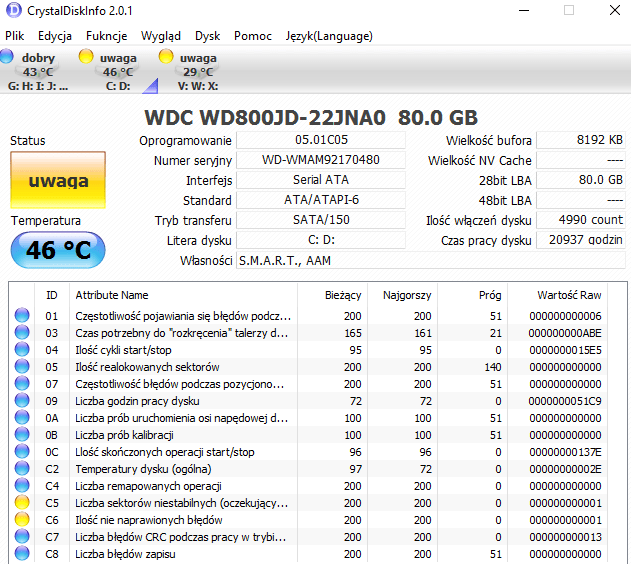Click the raw value 000000000ABE
This screenshot has height=564, width=631.
(565, 333)
